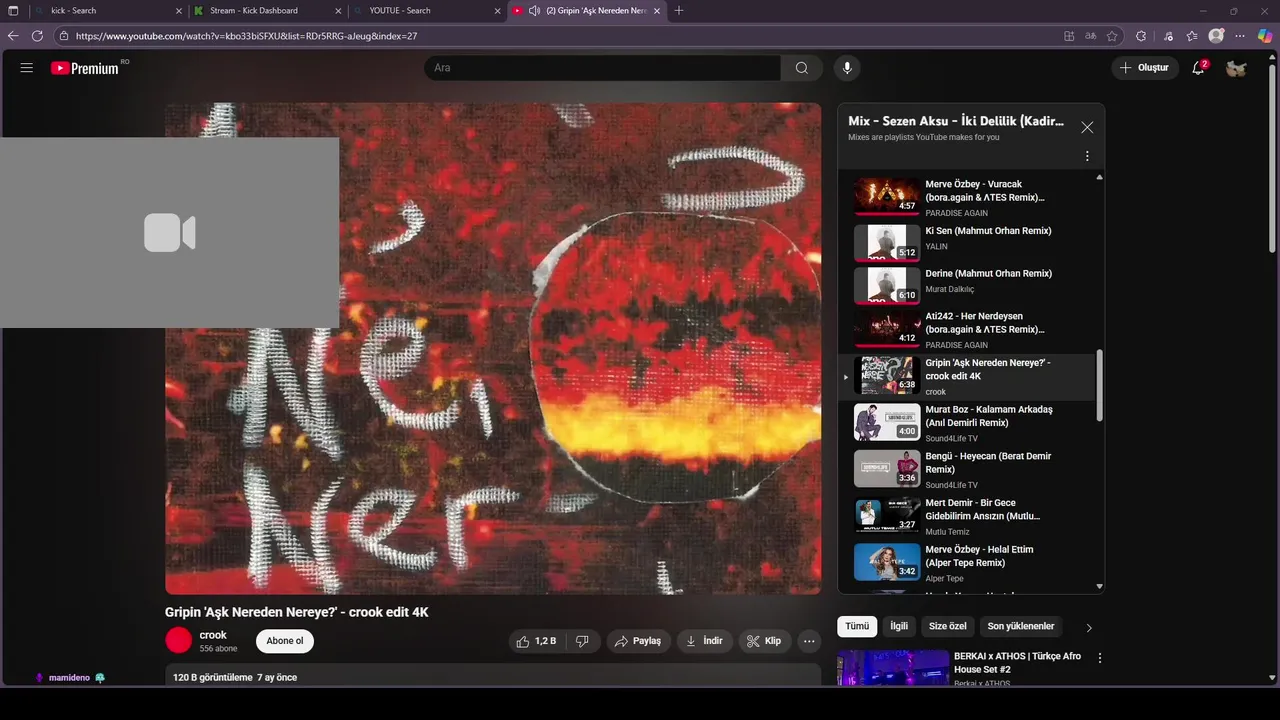
Task: Like the video with thumbs up
Action: [x=536, y=641]
